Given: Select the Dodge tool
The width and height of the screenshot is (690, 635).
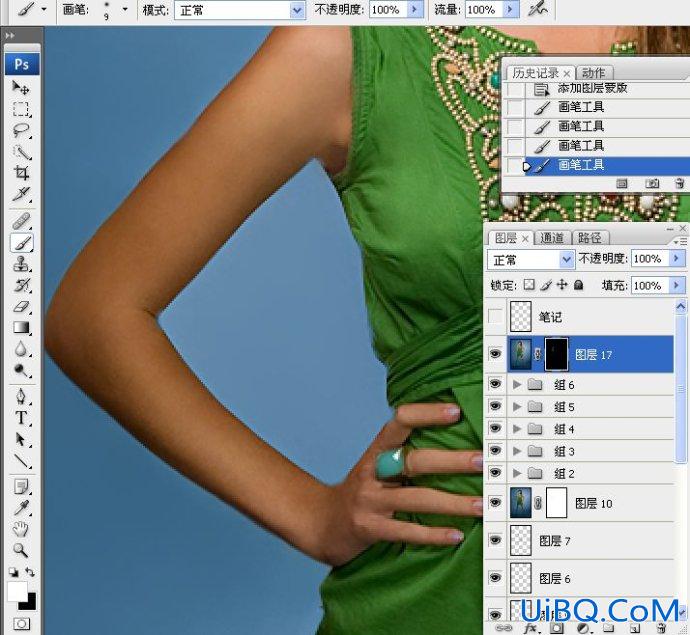Looking at the screenshot, I should [x=21, y=370].
